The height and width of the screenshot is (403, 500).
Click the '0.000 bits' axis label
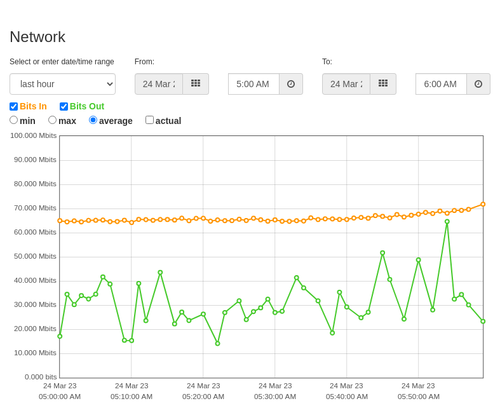(x=41, y=377)
